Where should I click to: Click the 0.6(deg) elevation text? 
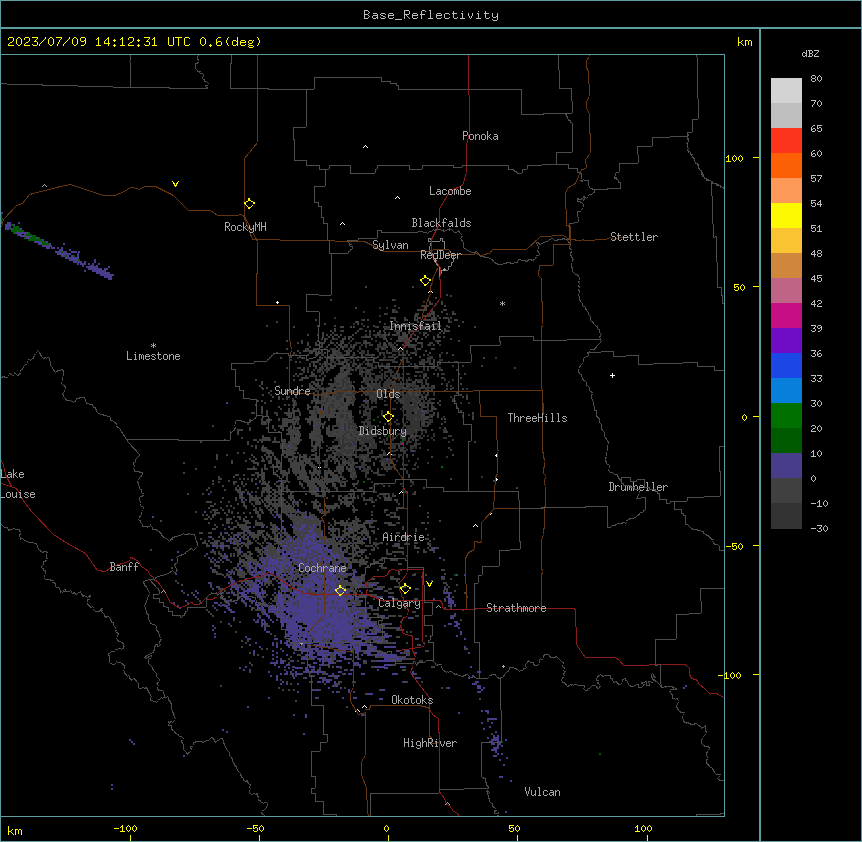coord(230,42)
